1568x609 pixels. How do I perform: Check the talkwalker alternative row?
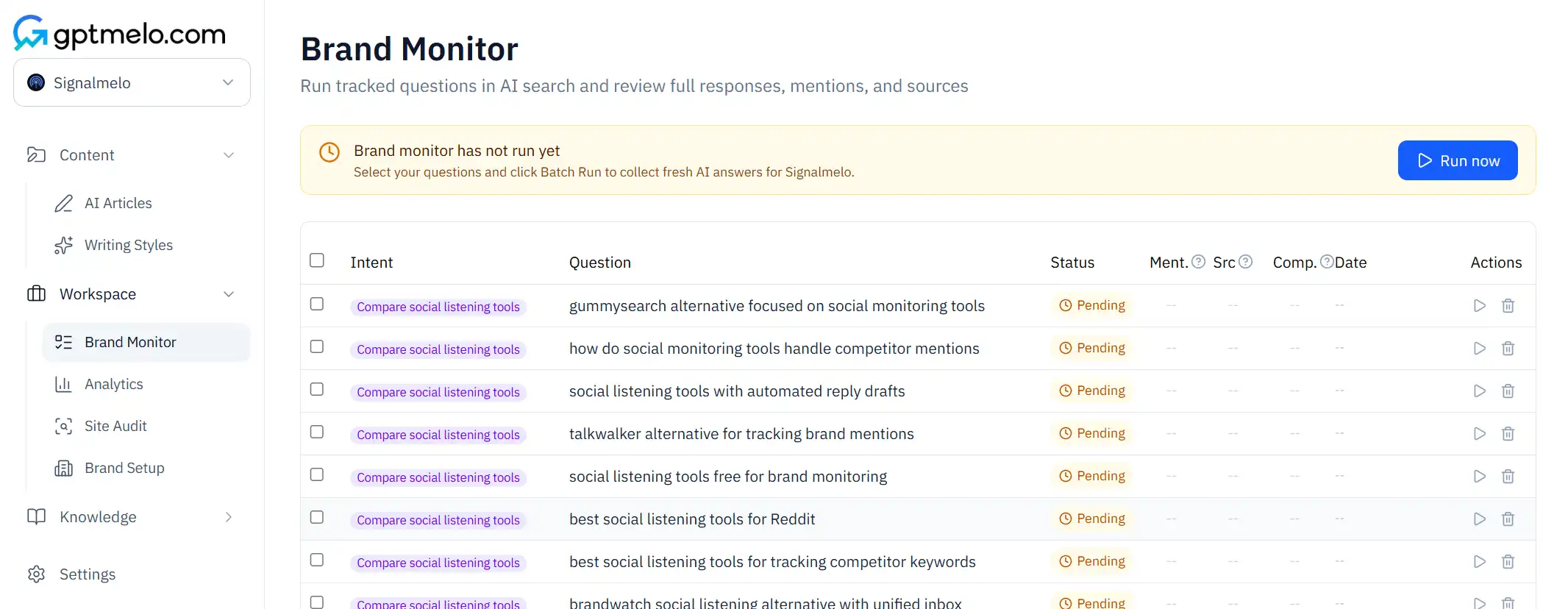coord(317,432)
